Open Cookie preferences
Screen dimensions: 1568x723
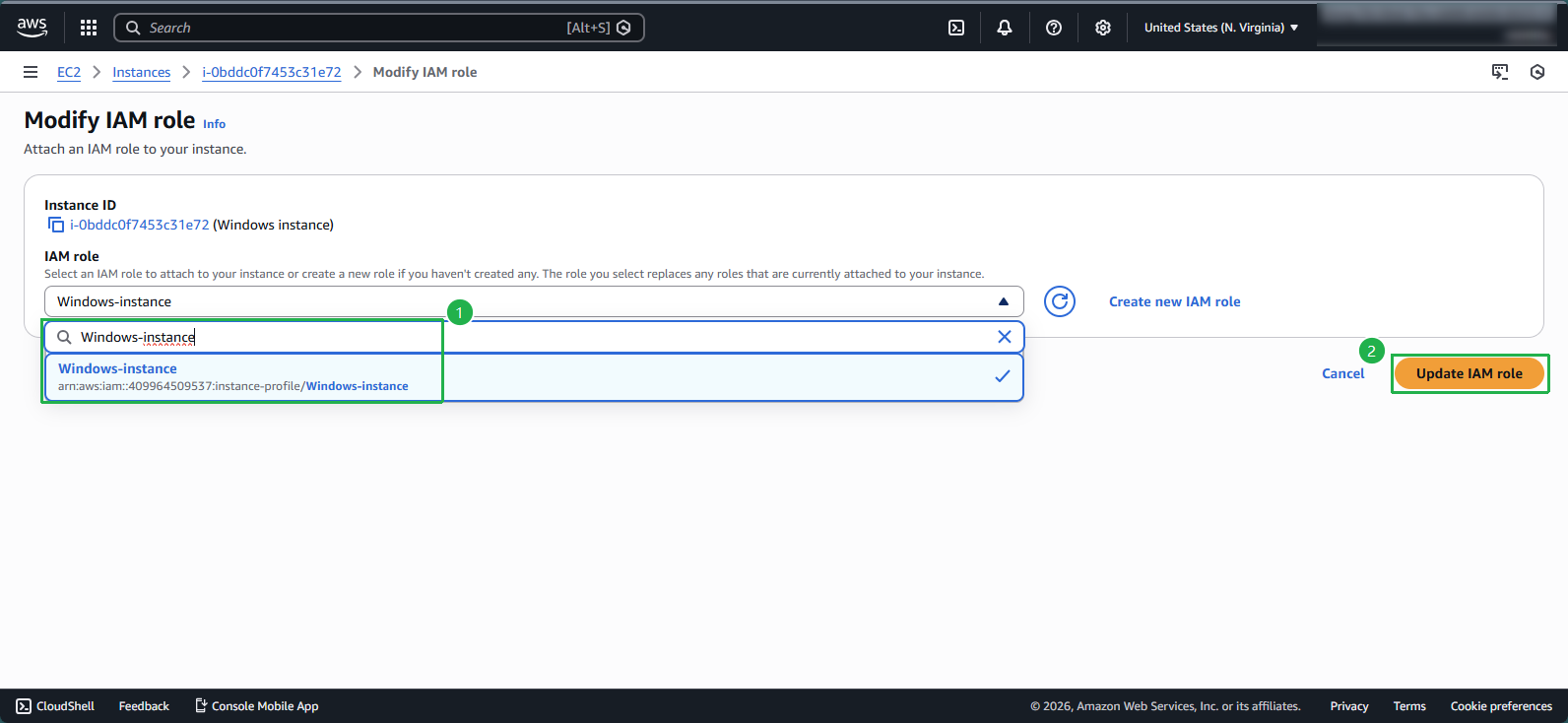[1501, 706]
